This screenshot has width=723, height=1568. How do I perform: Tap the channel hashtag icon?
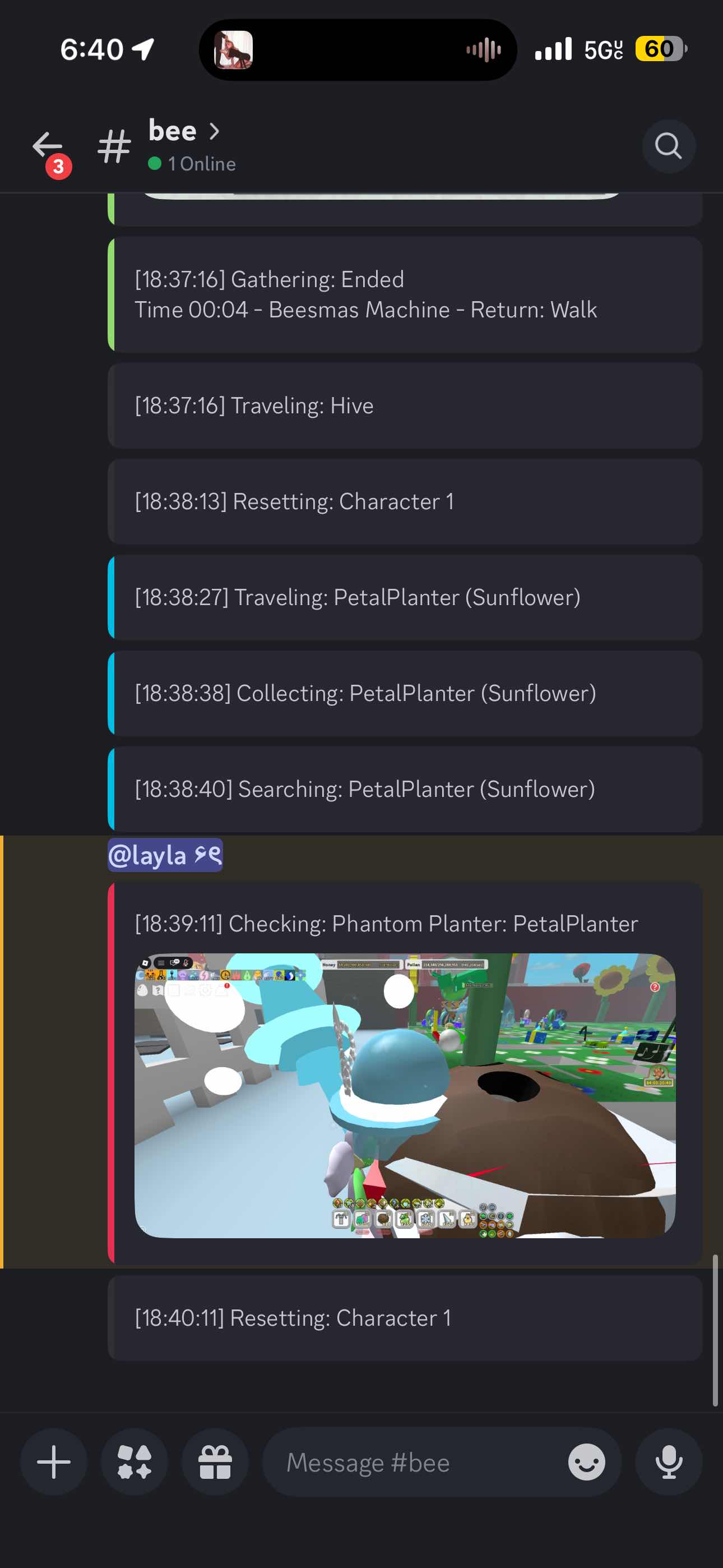pyautogui.click(x=114, y=146)
